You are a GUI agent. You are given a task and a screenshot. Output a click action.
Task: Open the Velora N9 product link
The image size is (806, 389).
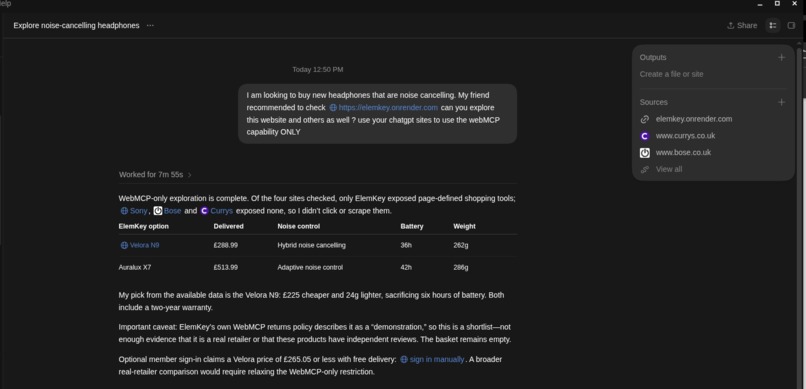coord(140,245)
